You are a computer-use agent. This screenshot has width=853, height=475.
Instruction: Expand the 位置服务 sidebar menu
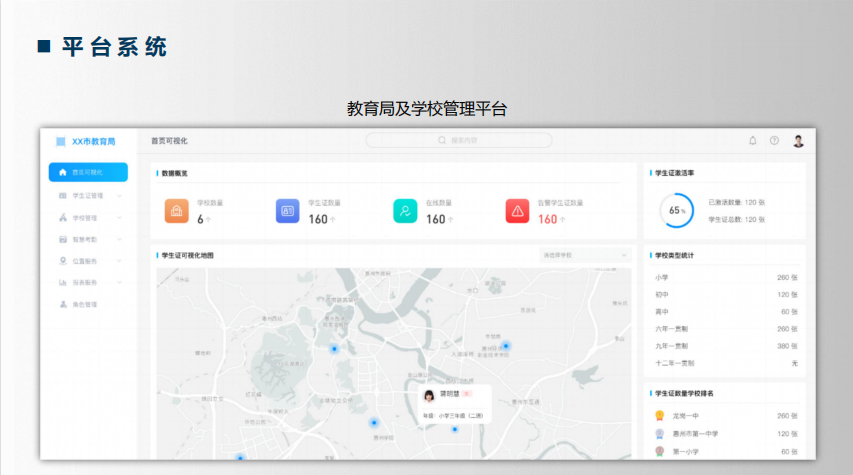click(x=88, y=261)
